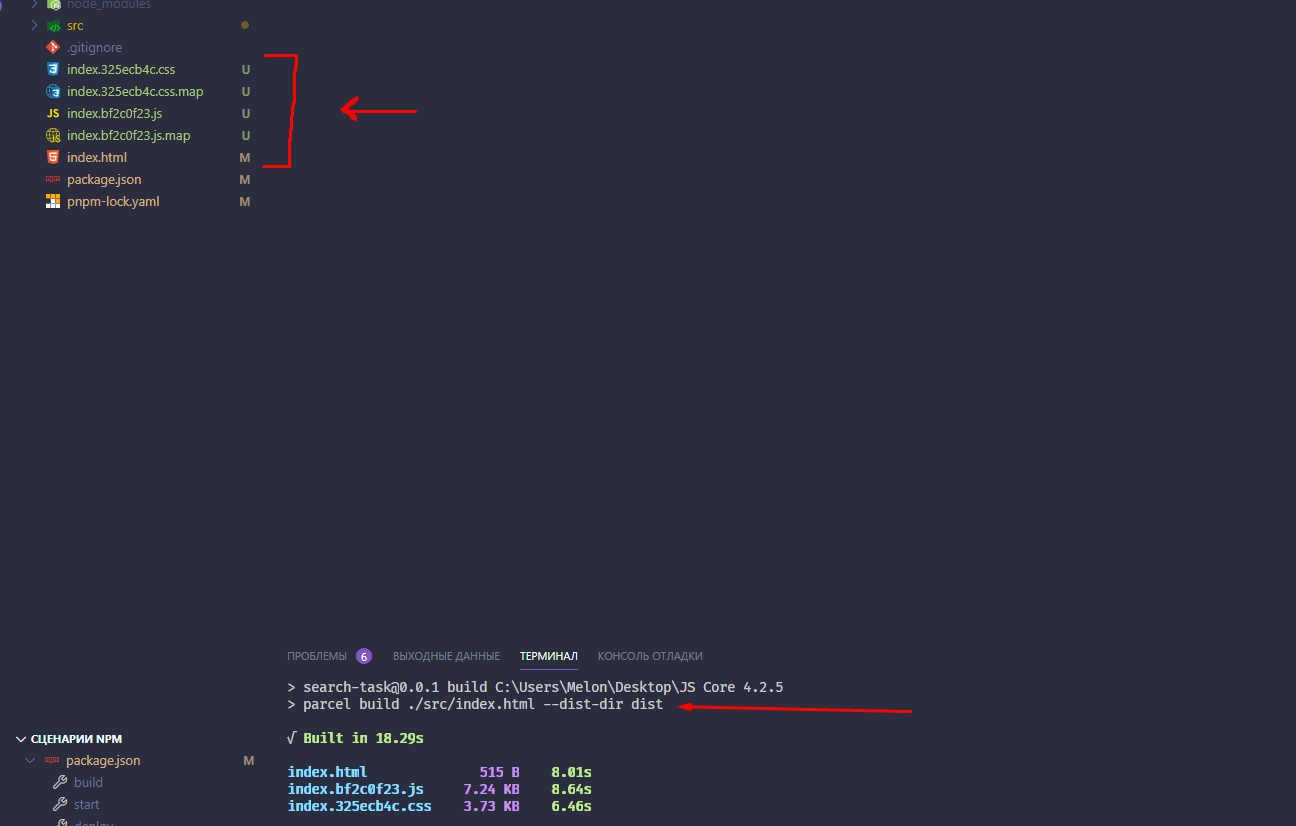Click the CSS file icon beside index.325ecb4c.css
The image size is (1296, 826).
tap(52, 69)
